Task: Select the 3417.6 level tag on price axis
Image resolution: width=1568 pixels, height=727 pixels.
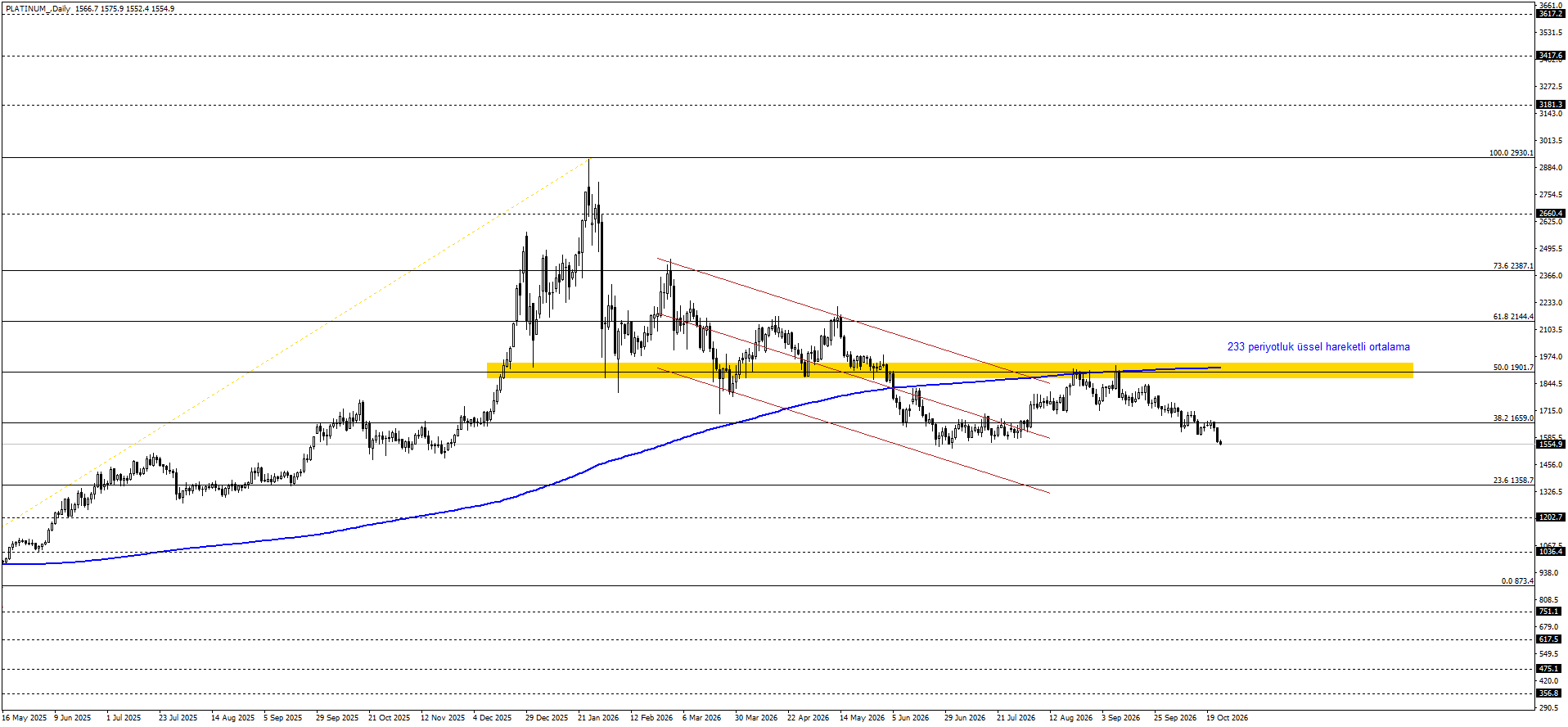Action: [x=1551, y=56]
